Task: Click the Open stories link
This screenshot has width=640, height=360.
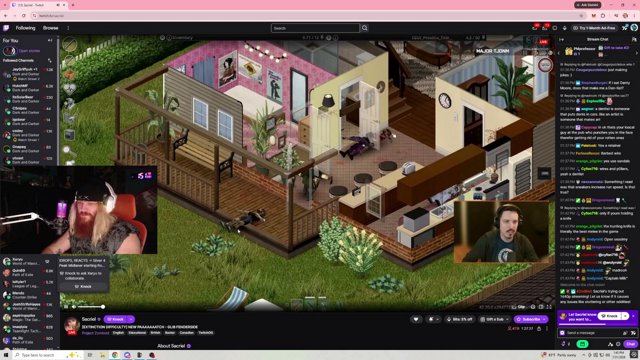Action: pos(29,51)
